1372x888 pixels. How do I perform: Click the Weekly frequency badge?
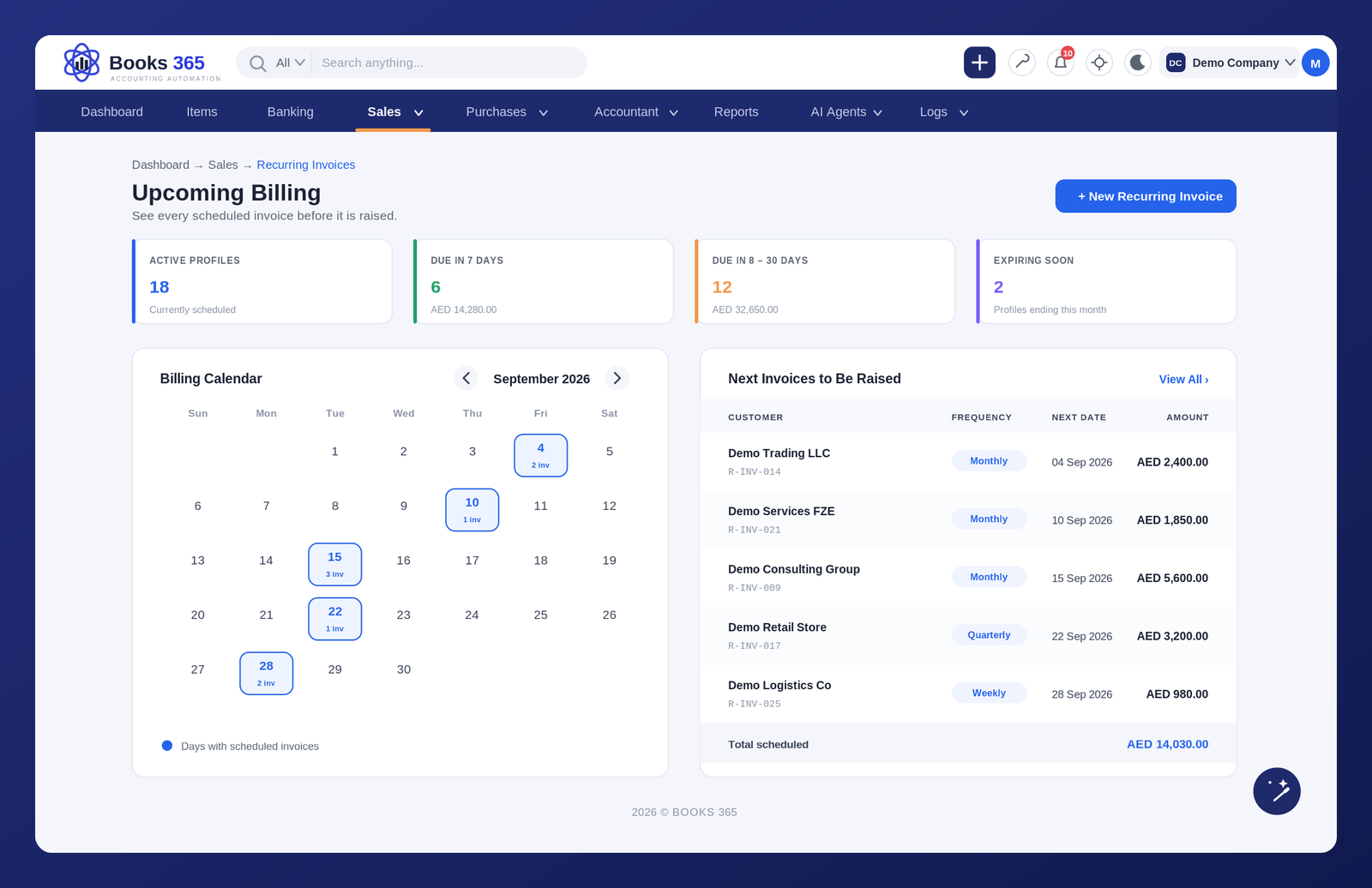(x=989, y=693)
